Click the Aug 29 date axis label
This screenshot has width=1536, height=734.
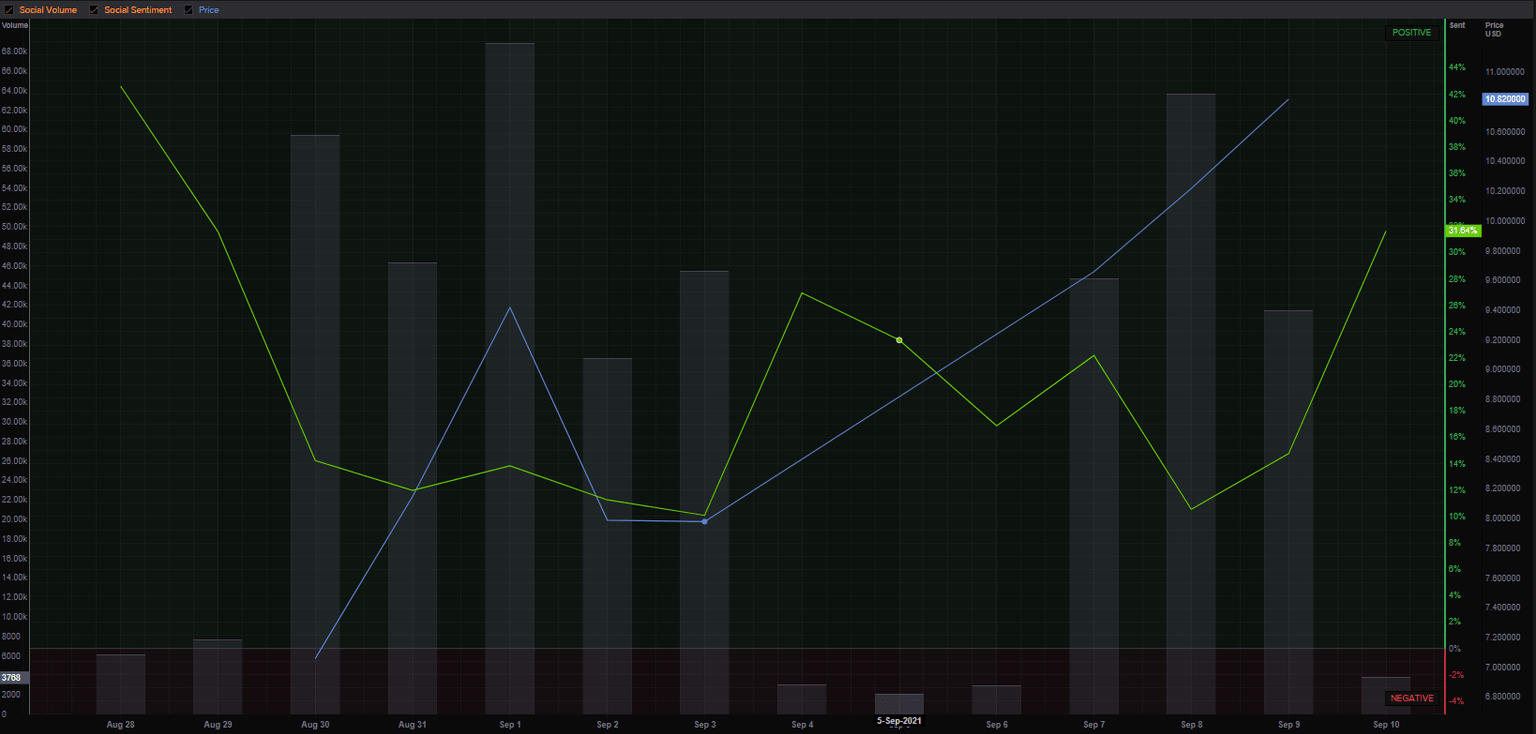[x=218, y=724]
